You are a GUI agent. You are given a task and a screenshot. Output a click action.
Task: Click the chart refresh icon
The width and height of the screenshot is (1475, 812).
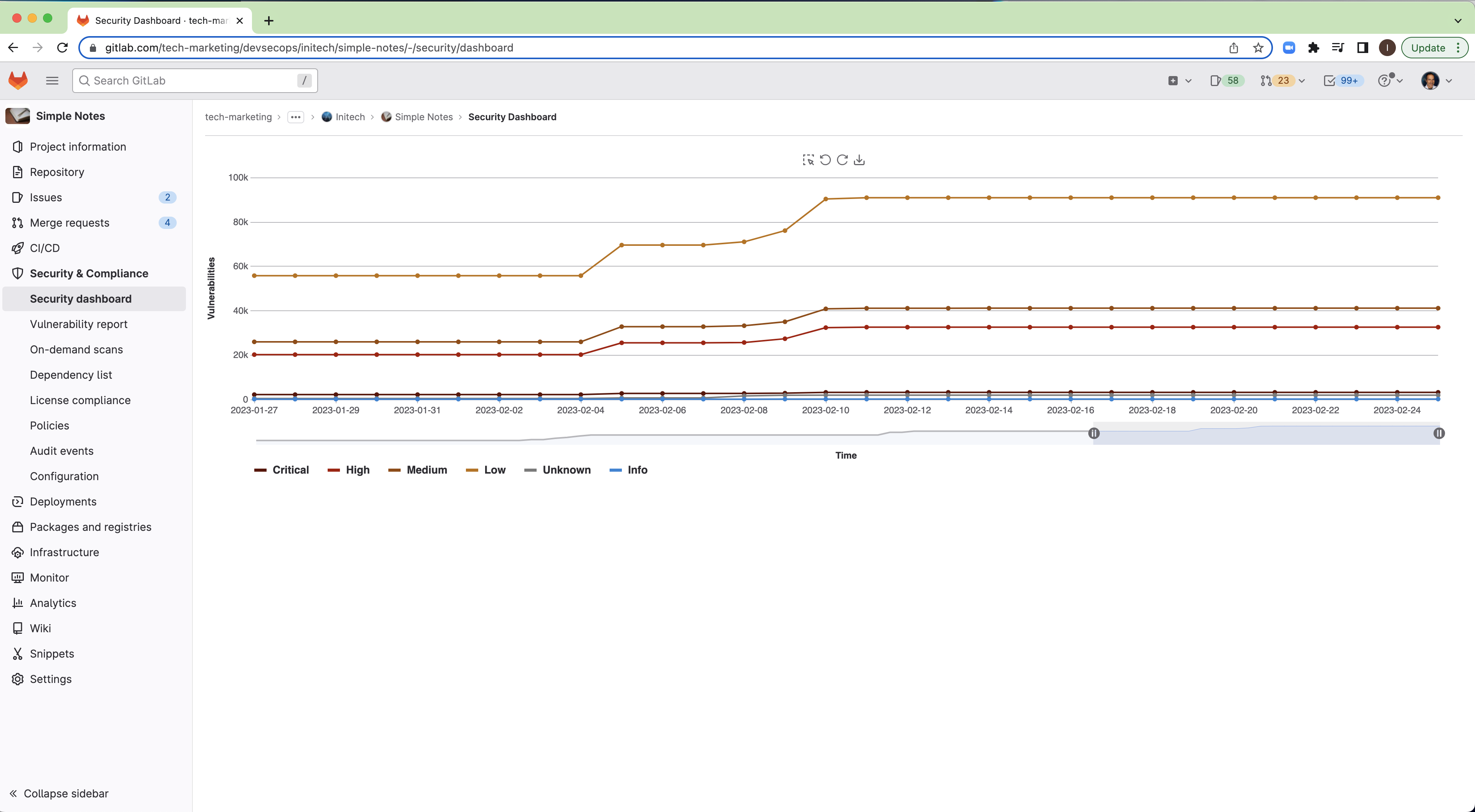tap(842, 160)
